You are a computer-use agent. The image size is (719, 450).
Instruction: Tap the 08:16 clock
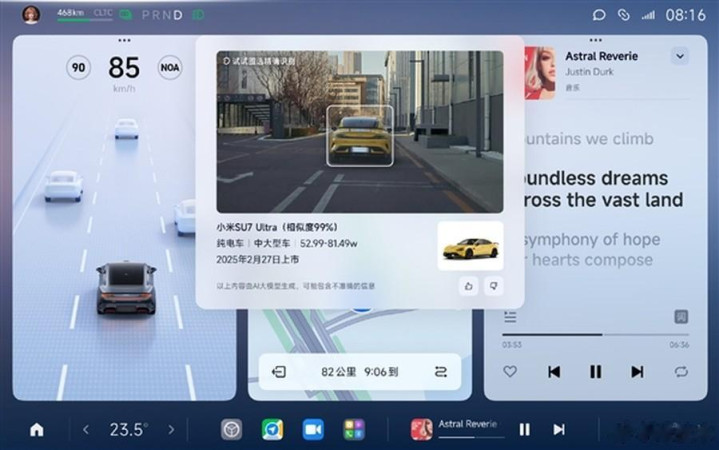686,15
